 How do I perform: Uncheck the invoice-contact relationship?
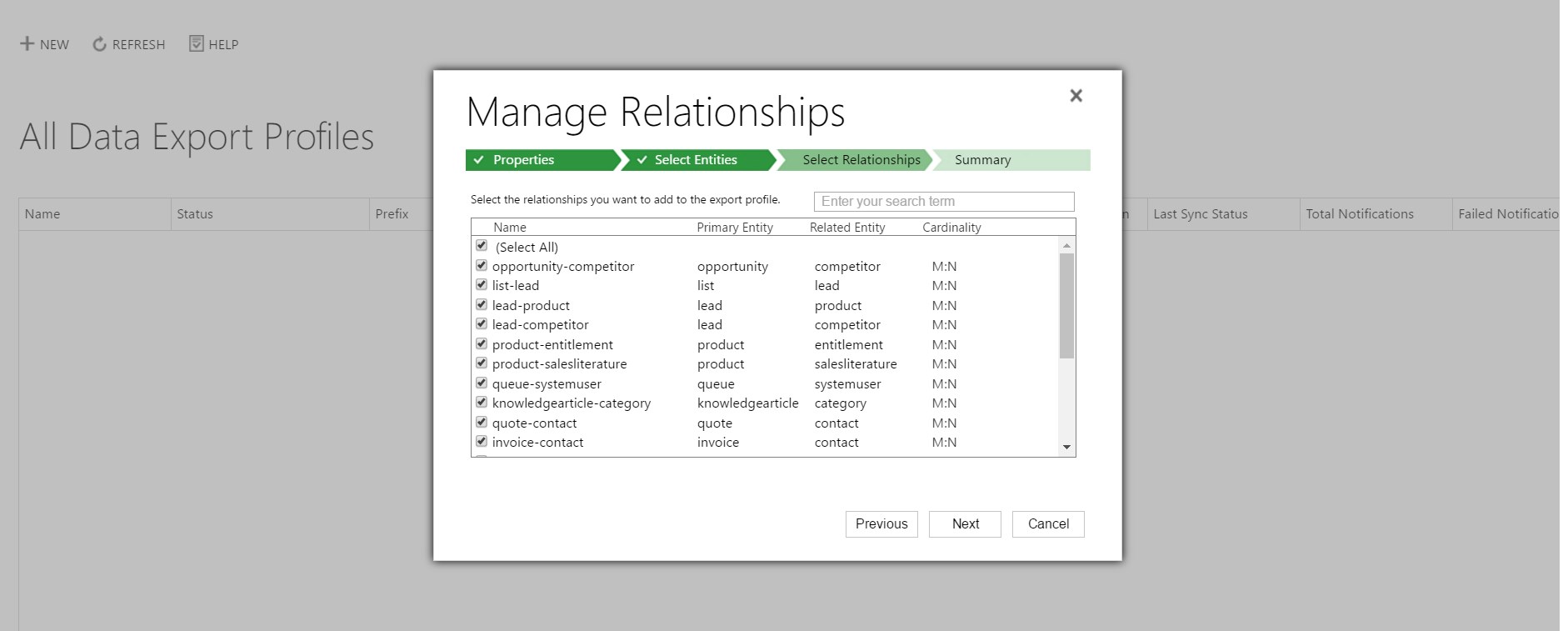coord(482,442)
